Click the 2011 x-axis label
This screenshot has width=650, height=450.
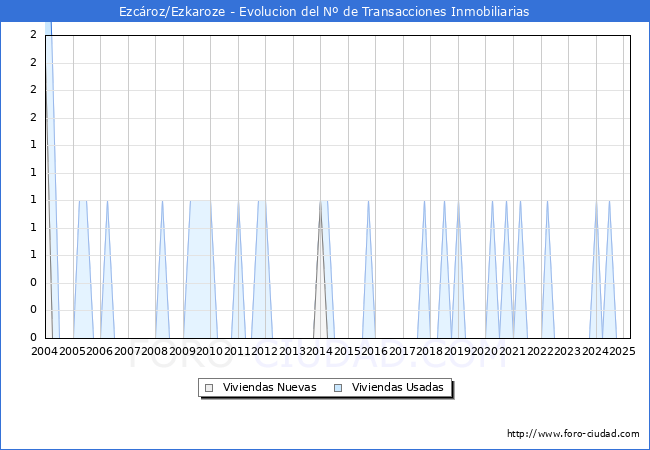237,351
